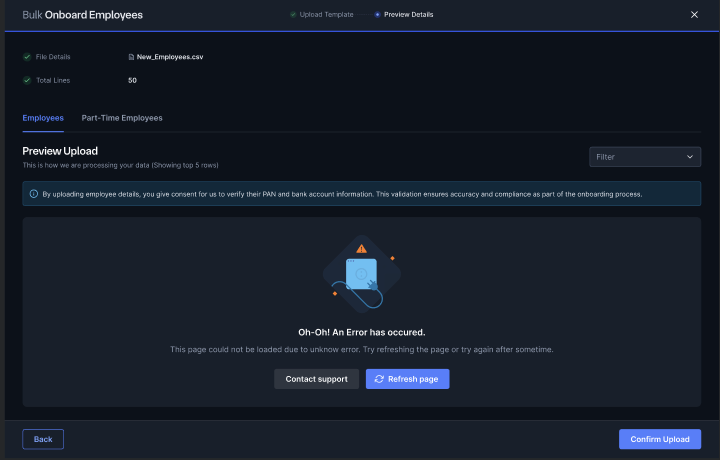The image size is (720, 460).
Task: Click the PAN and bank consent notice text
Action: pyautogui.click(x=342, y=194)
